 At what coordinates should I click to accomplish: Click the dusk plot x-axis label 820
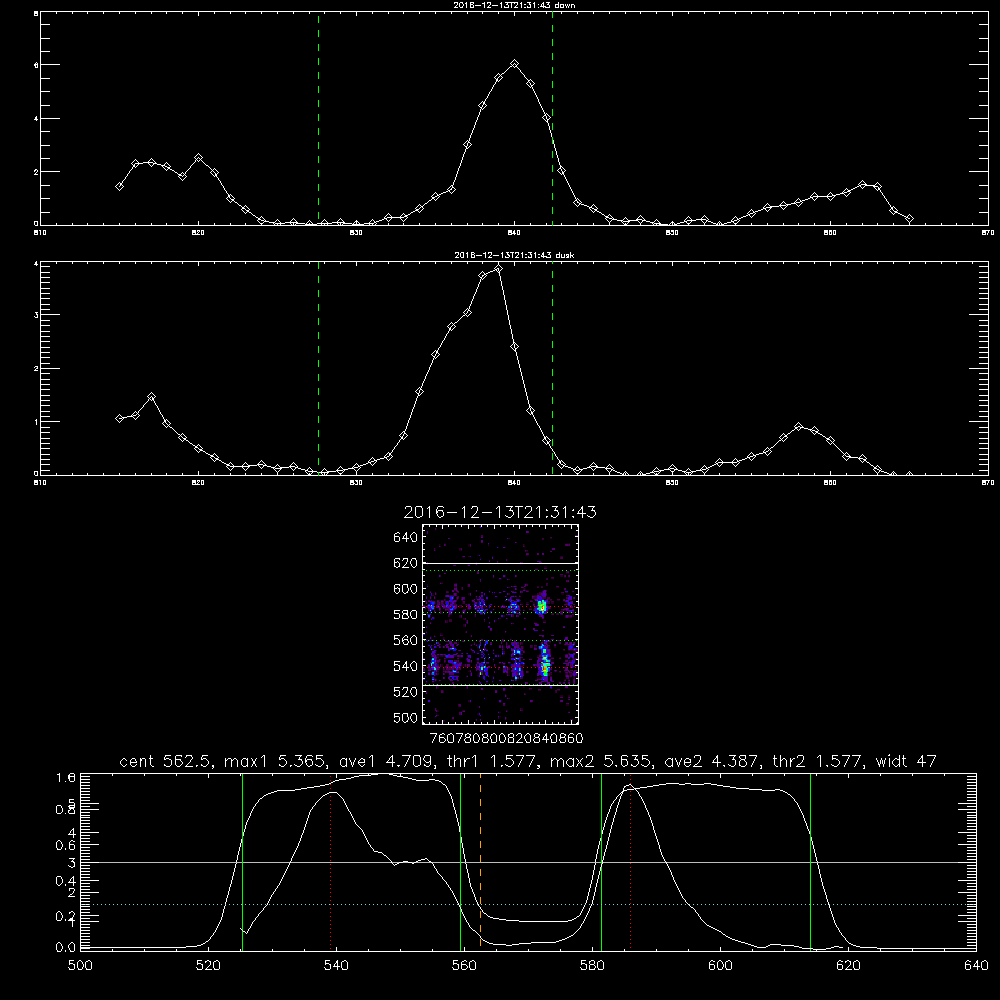point(198,483)
